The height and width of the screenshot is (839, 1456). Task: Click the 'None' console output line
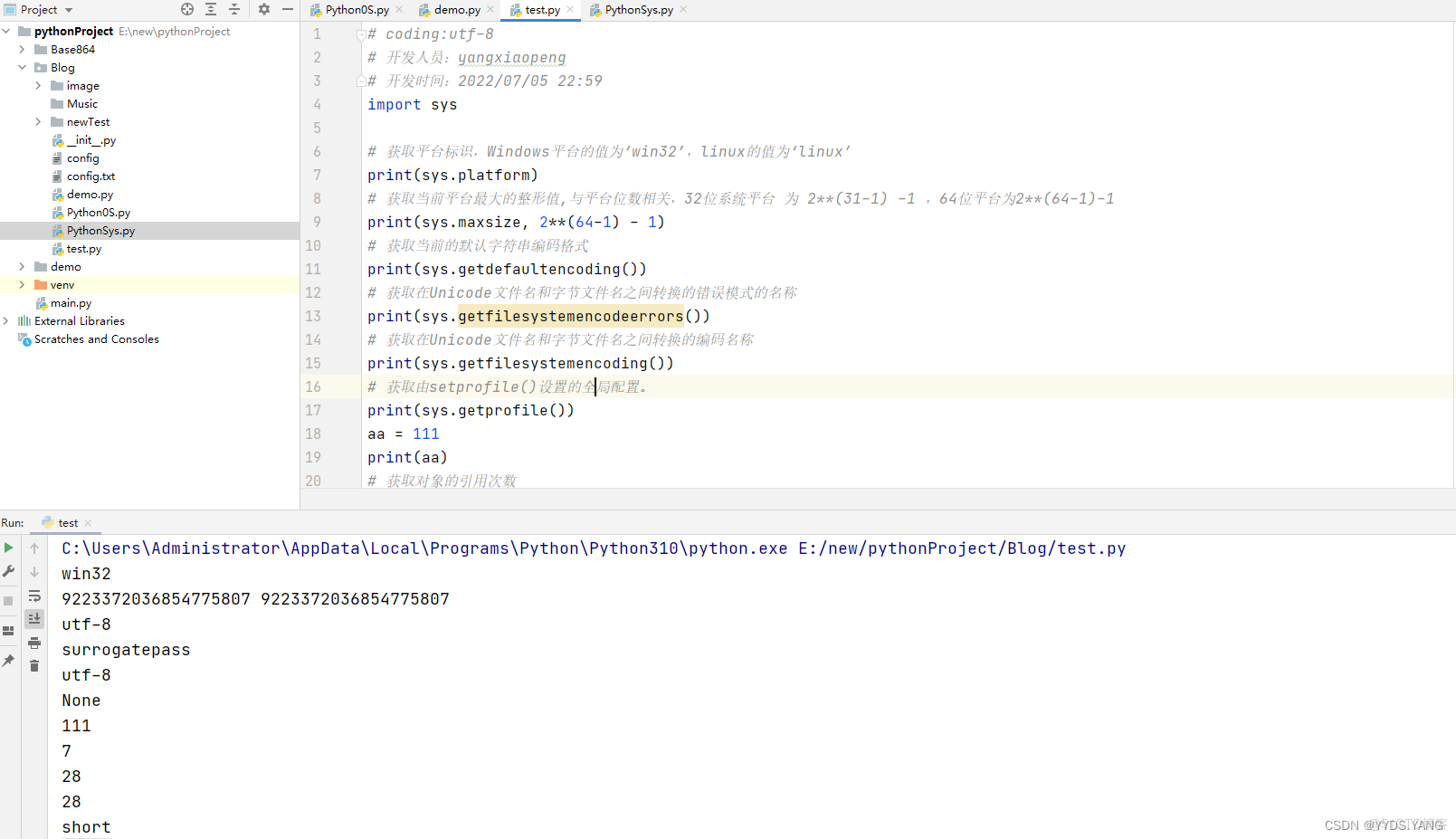(81, 701)
